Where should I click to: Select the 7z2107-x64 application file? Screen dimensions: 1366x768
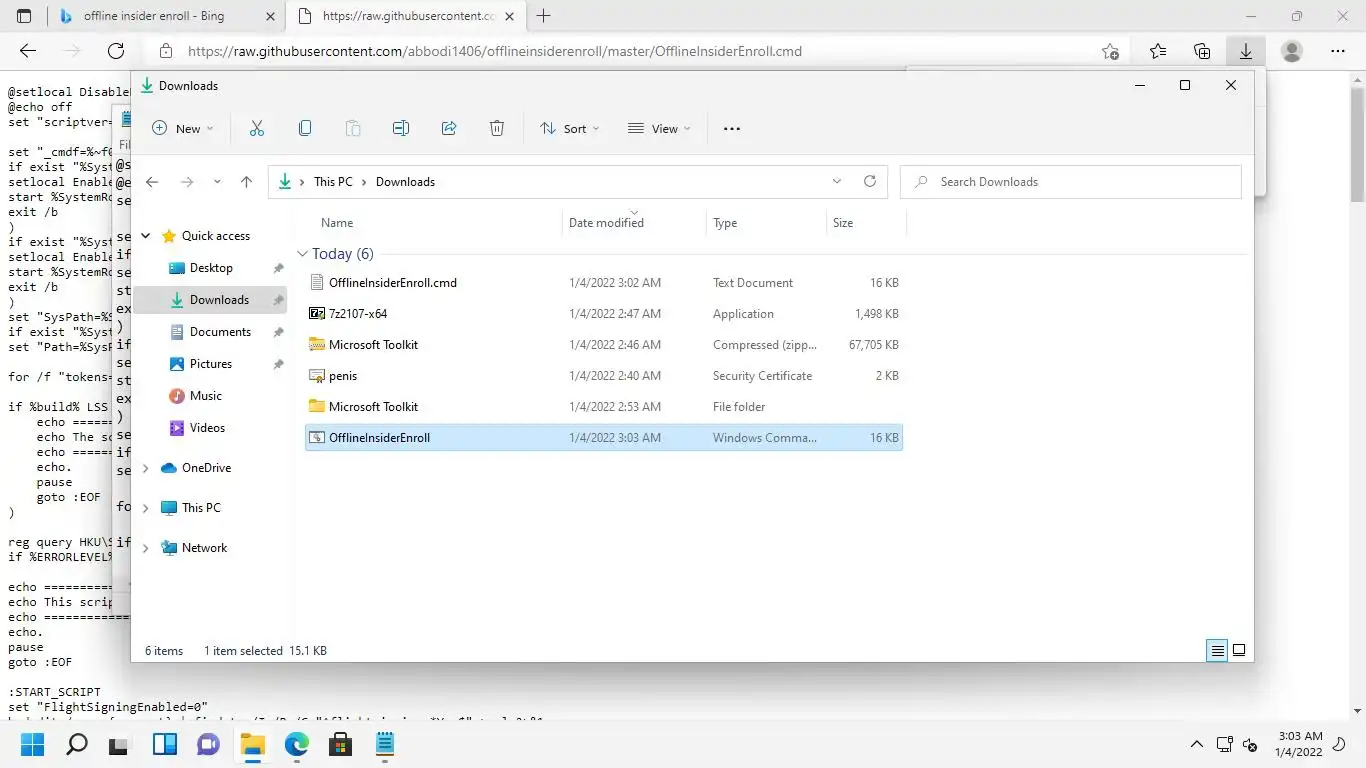point(604,314)
